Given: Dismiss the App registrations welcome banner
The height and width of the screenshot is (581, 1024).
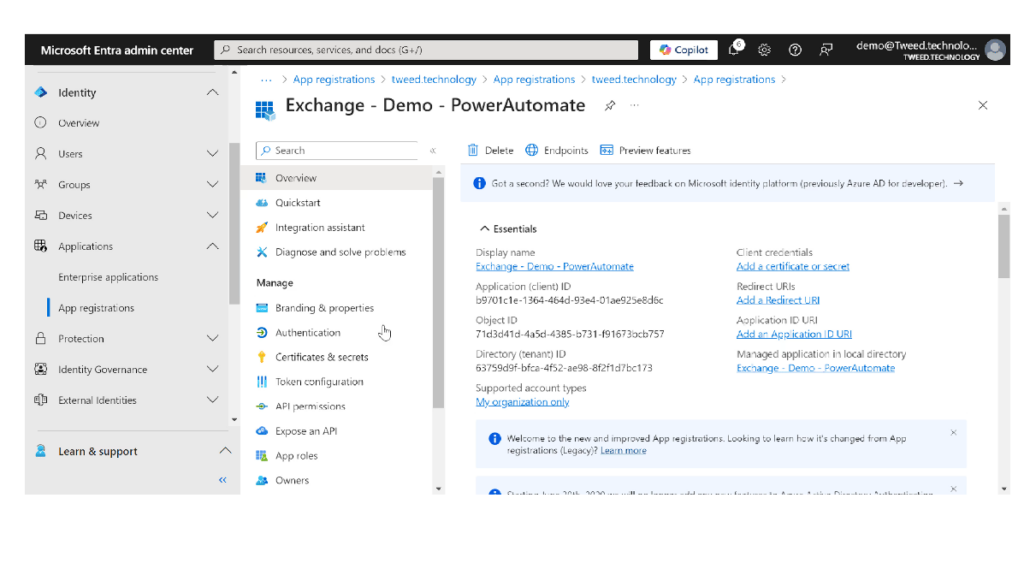Looking at the screenshot, I should (953, 433).
